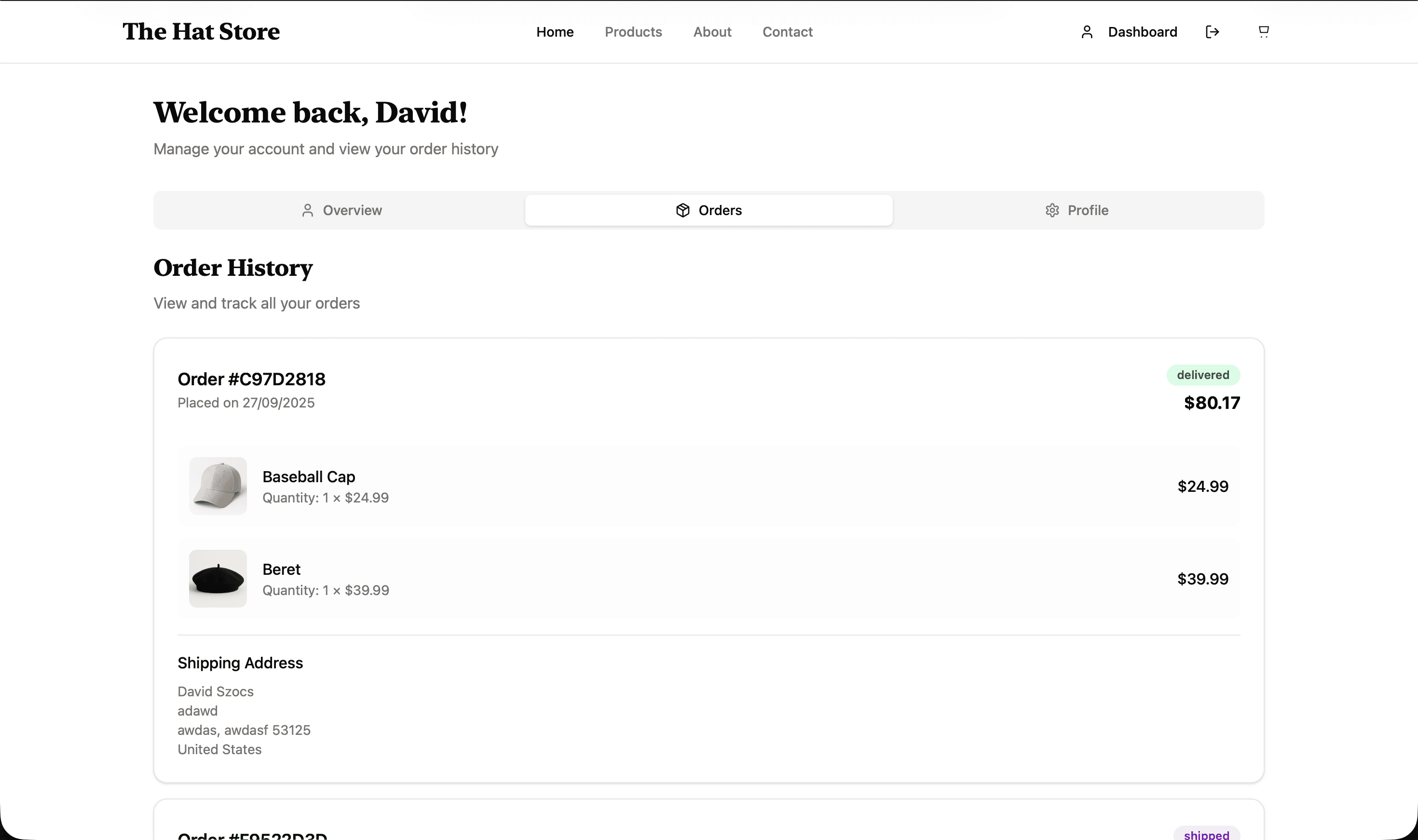Click The Hat Store logo
This screenshot has height=840, width=1418.
click(201, 32)
